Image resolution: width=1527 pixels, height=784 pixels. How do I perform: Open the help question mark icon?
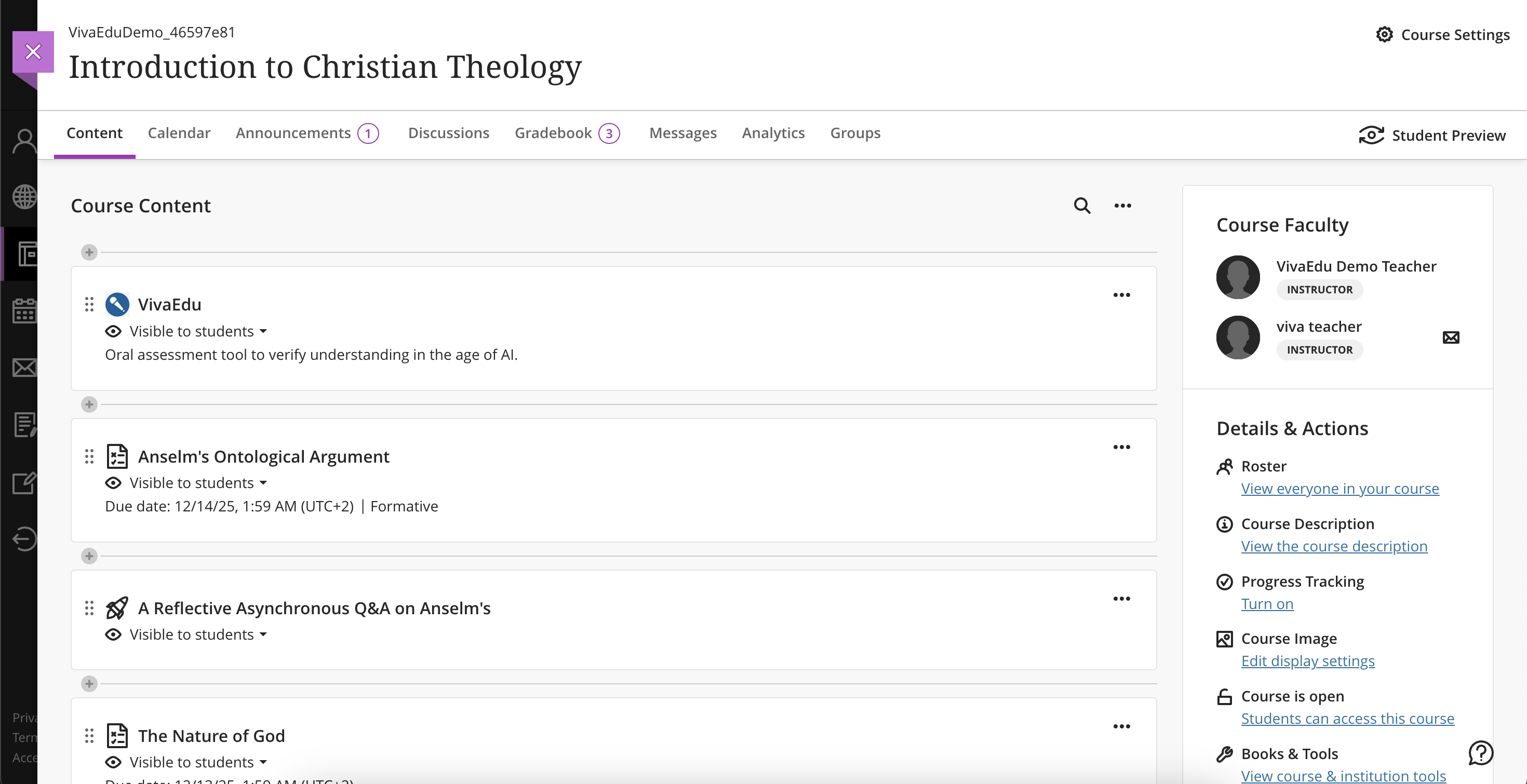pyautogui.click(x=1480, y=753)
